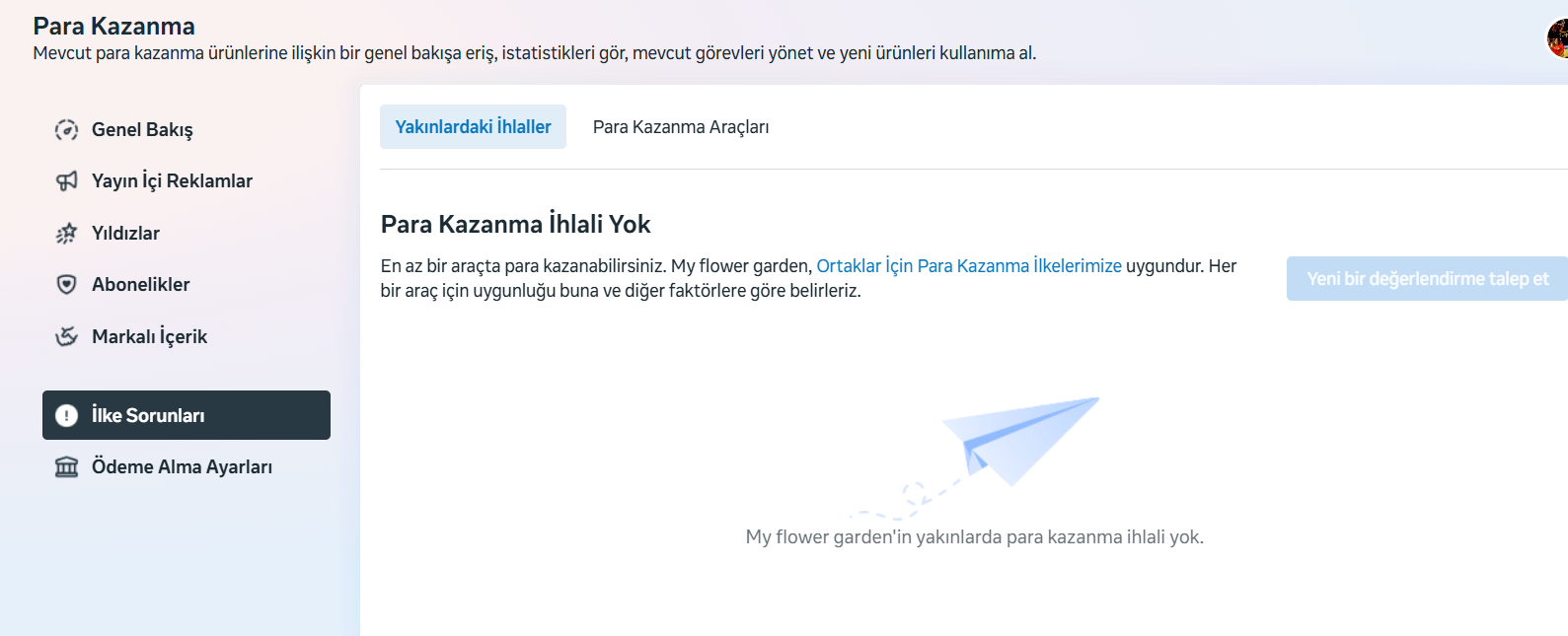The image size is (1568, 636).
Task: Click the megaphone icon for Yayın İçi Reklamlar
Action: click(x=66, y=181)
